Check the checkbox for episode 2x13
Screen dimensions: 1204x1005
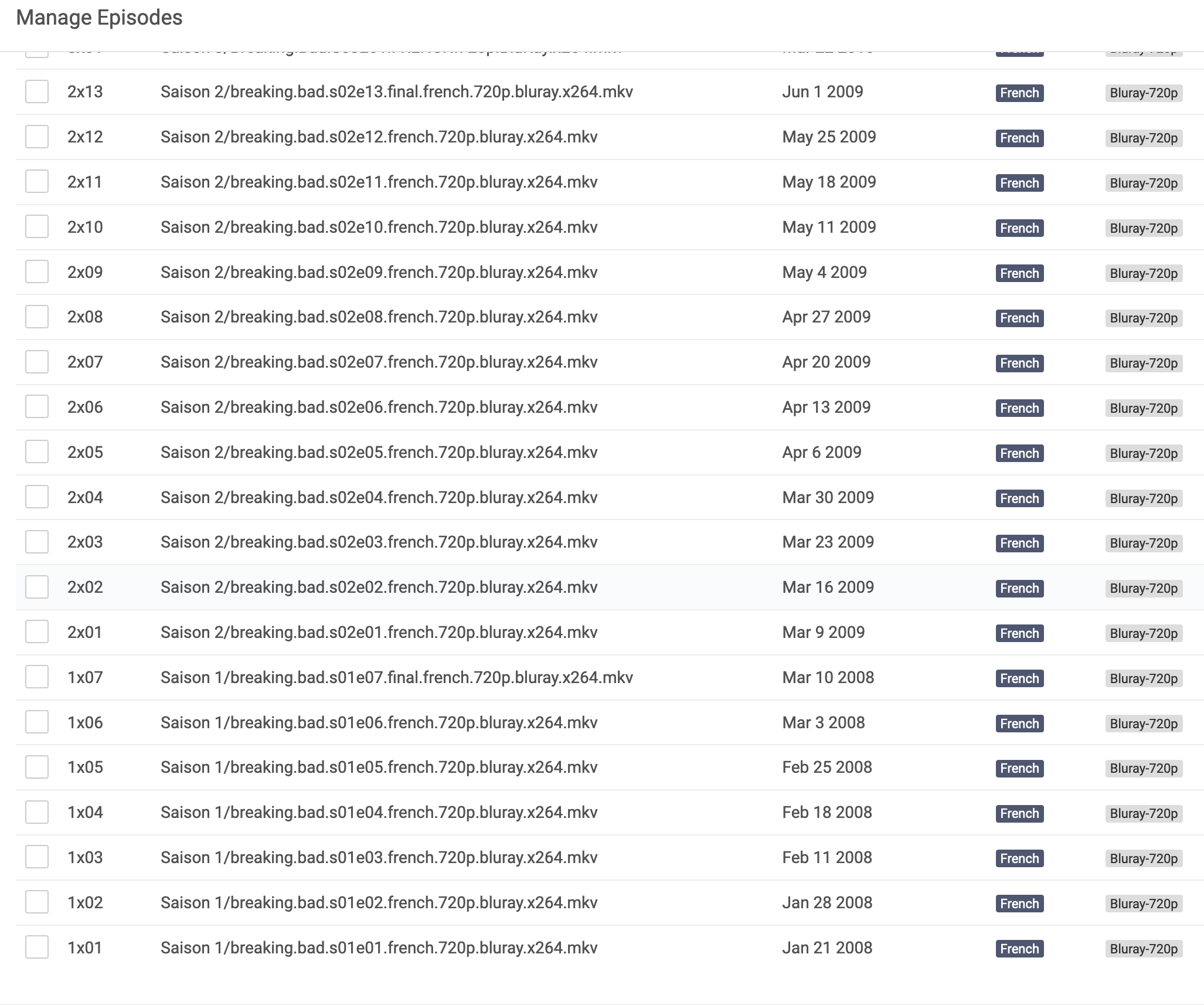coord(37,91)
